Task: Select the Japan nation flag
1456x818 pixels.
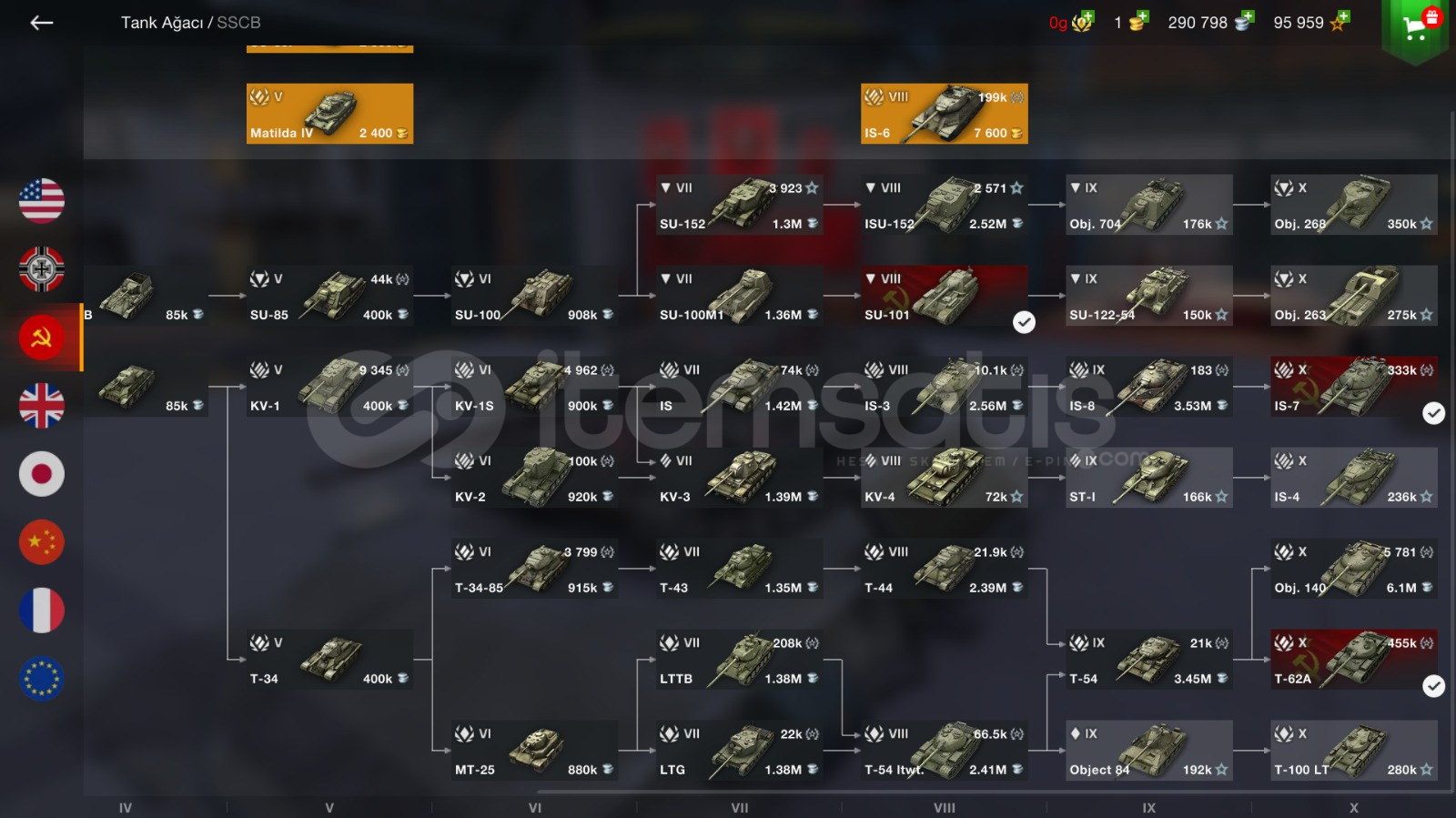Action: [x=42, y=474]
